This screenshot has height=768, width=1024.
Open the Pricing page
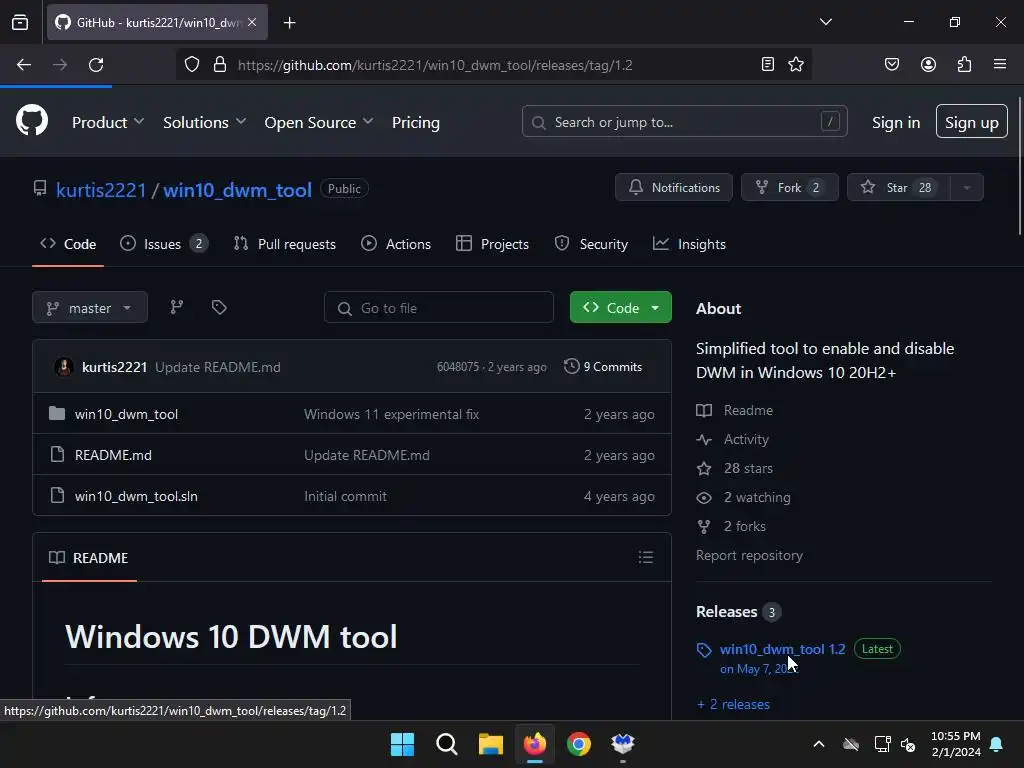415,122
